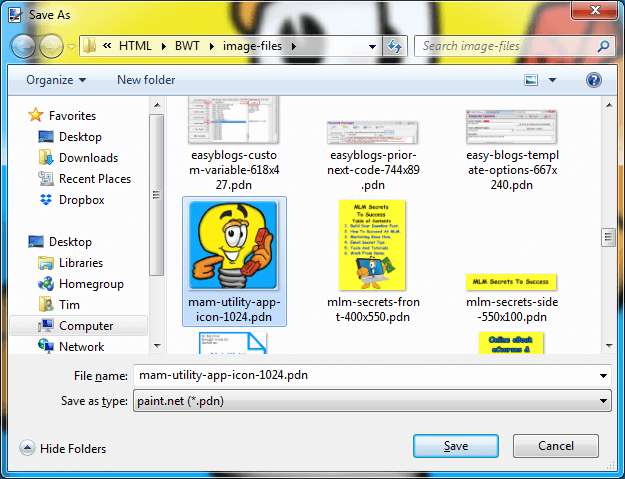Select BWT in the breadcrumb path
The width and height of the screenshot is (625, 479).
(187, 46)
